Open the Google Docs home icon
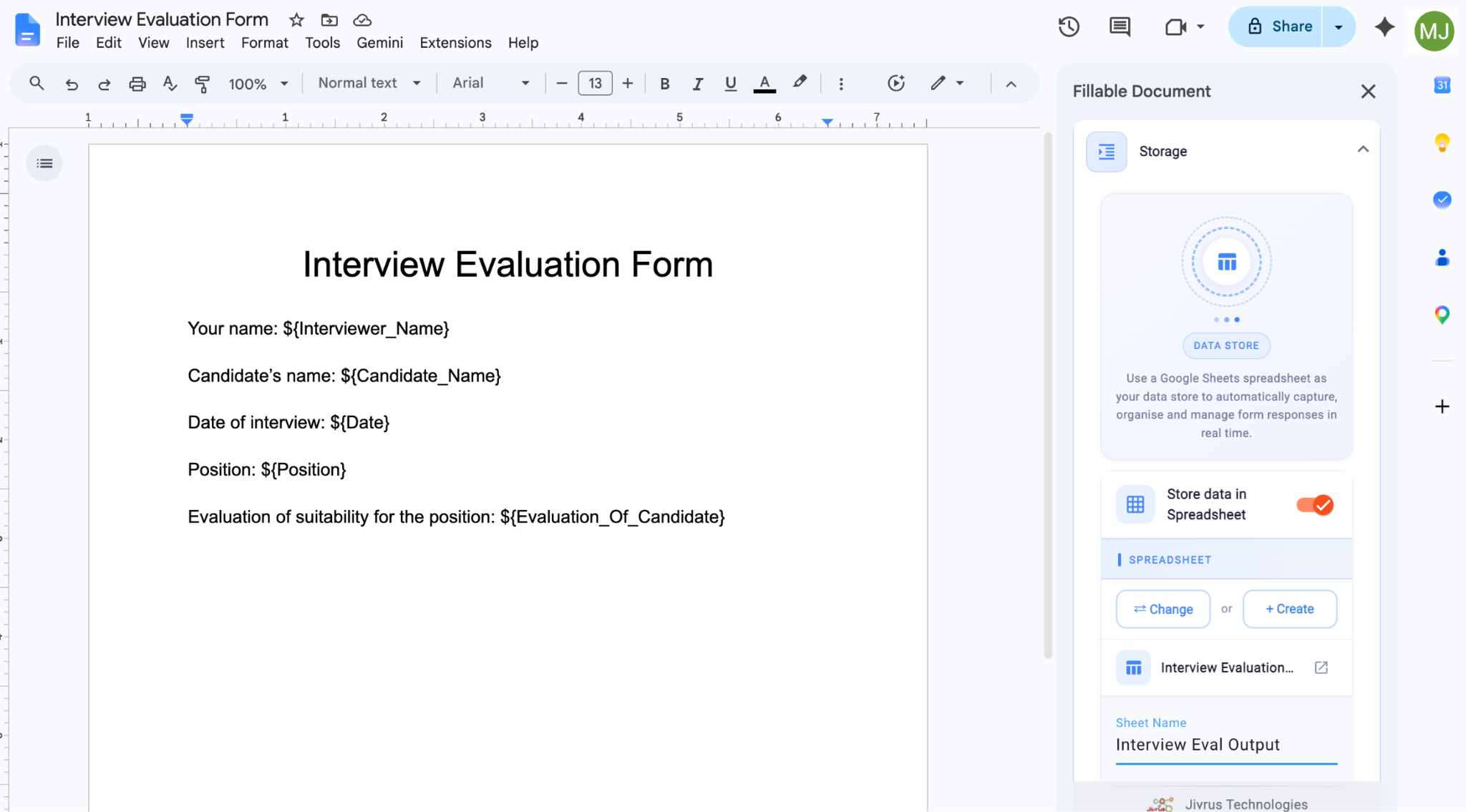This screenshot has width=1466, height=812. click(27, 30)
